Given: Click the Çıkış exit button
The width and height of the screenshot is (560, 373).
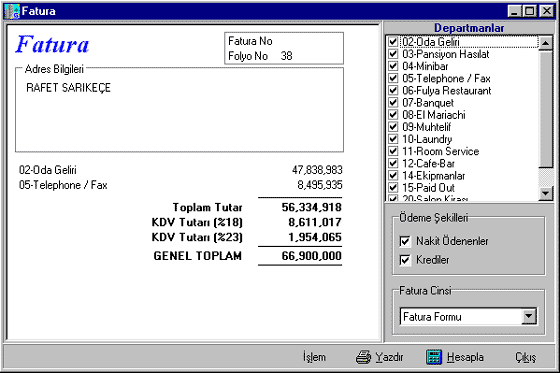Looking at the screenshot, I should click(526, 357).
